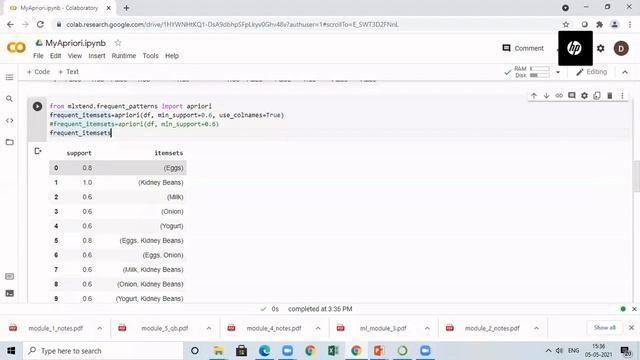Open the Edit menu
640x360 pixels.
[56, 56]
